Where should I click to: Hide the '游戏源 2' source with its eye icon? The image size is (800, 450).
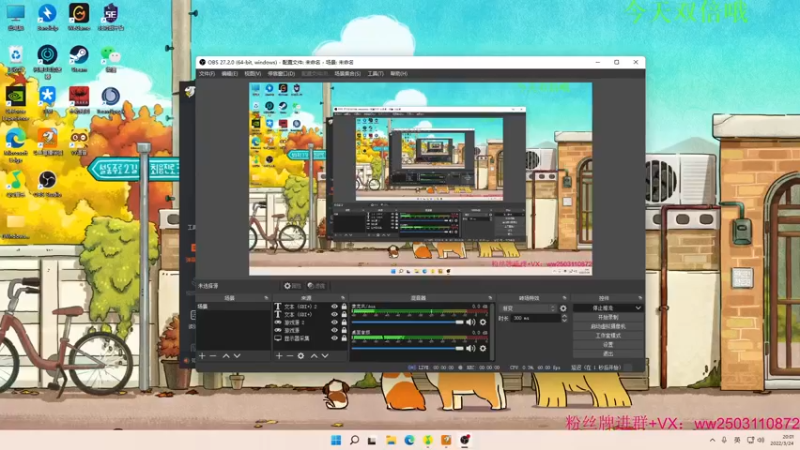(335, 322)
